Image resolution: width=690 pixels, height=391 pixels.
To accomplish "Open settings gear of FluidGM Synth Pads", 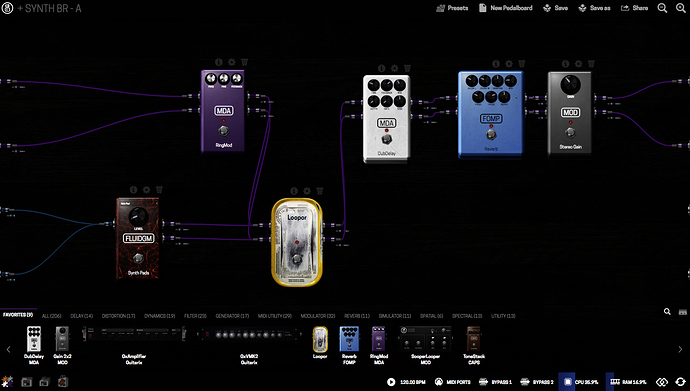I will click(146, 190).
